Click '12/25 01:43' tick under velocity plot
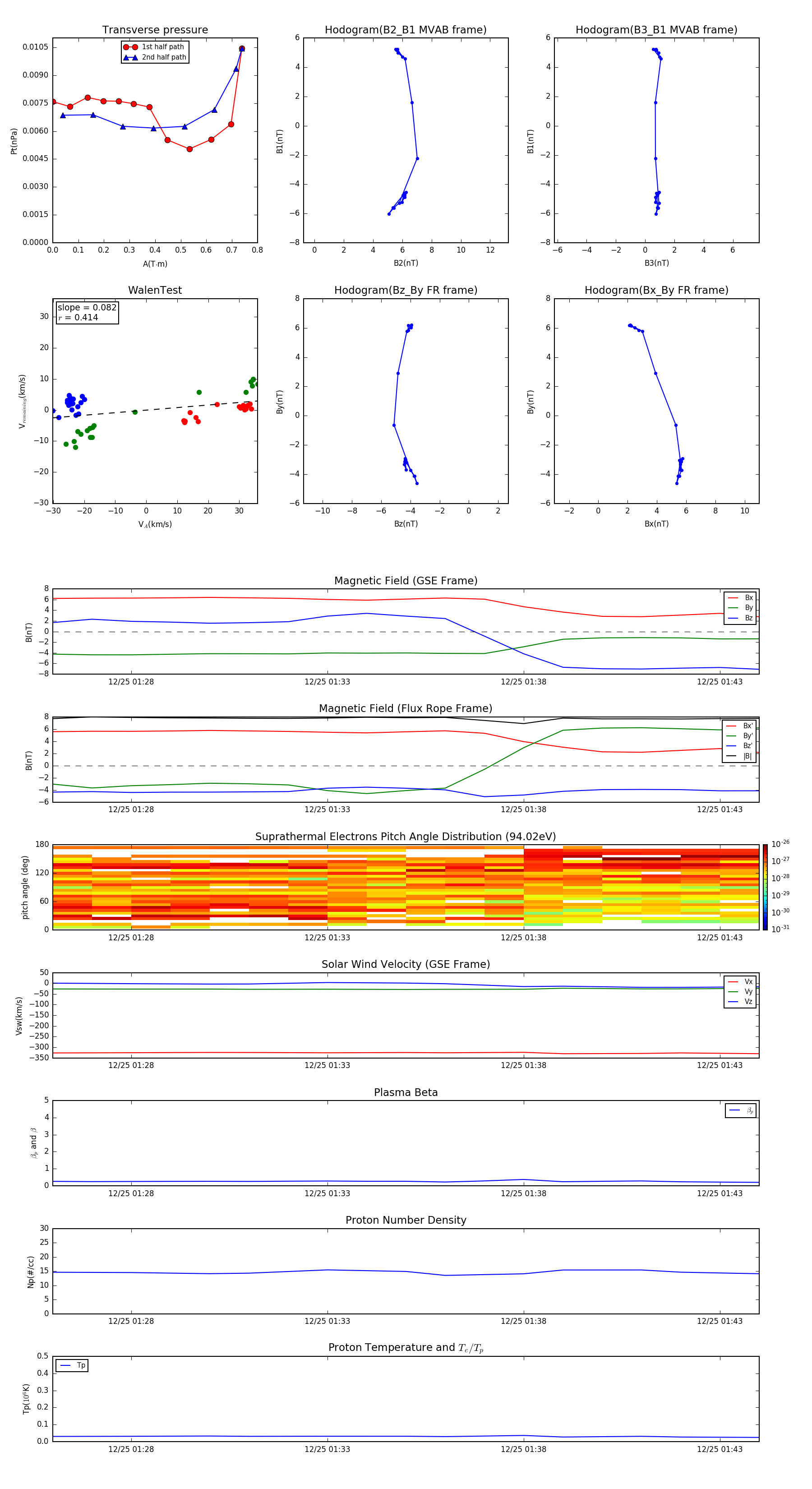The image size is (812, 1489). click(x=720, y=1065)
